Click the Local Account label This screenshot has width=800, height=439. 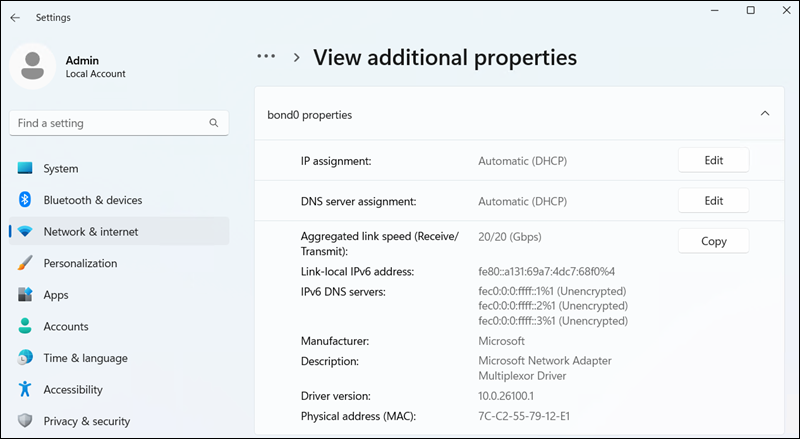(x=95, y=74)
